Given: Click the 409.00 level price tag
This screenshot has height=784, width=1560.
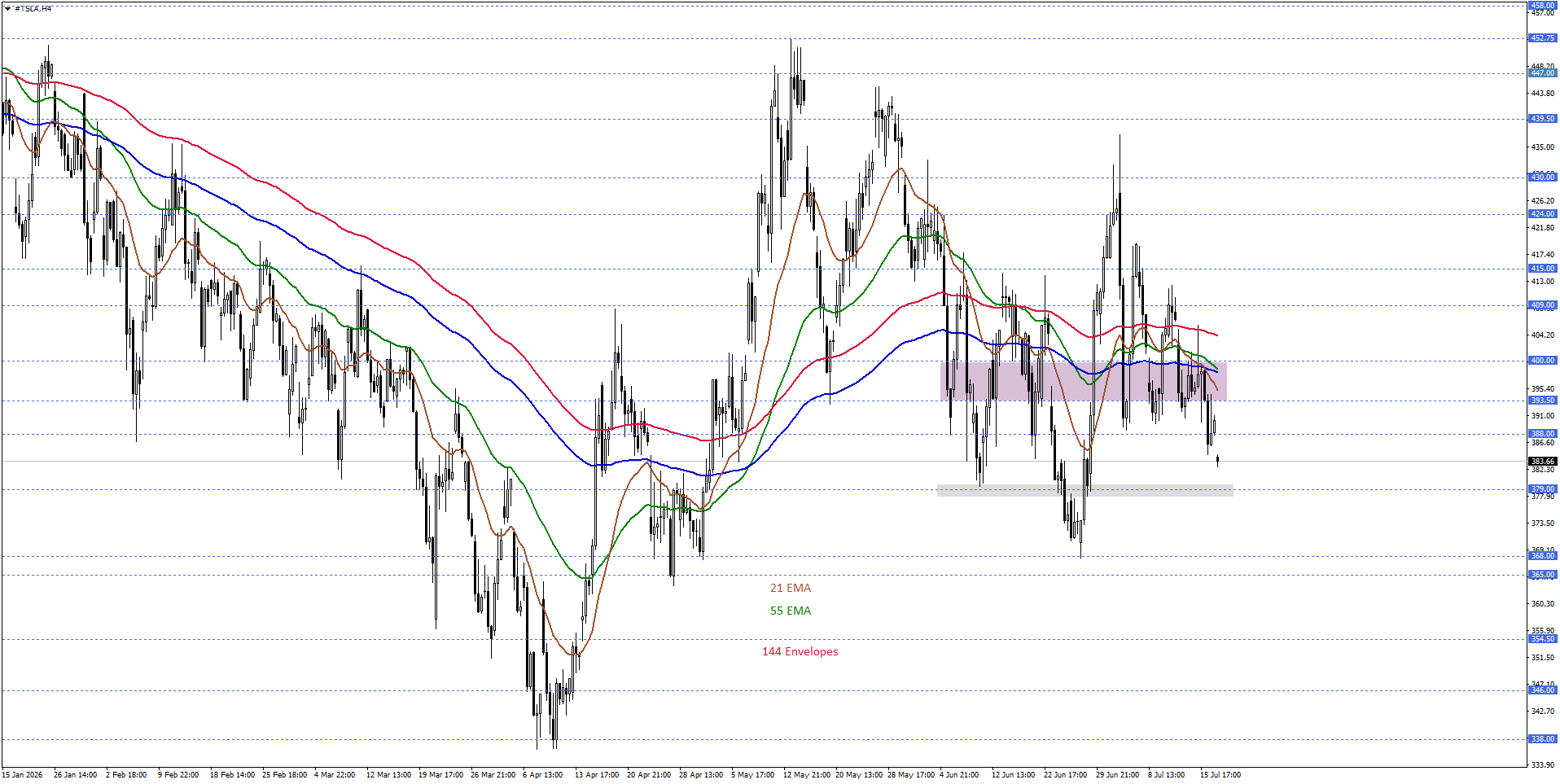Looking at the screenshot, I should pyautogui.click(x=1543, y=306).
